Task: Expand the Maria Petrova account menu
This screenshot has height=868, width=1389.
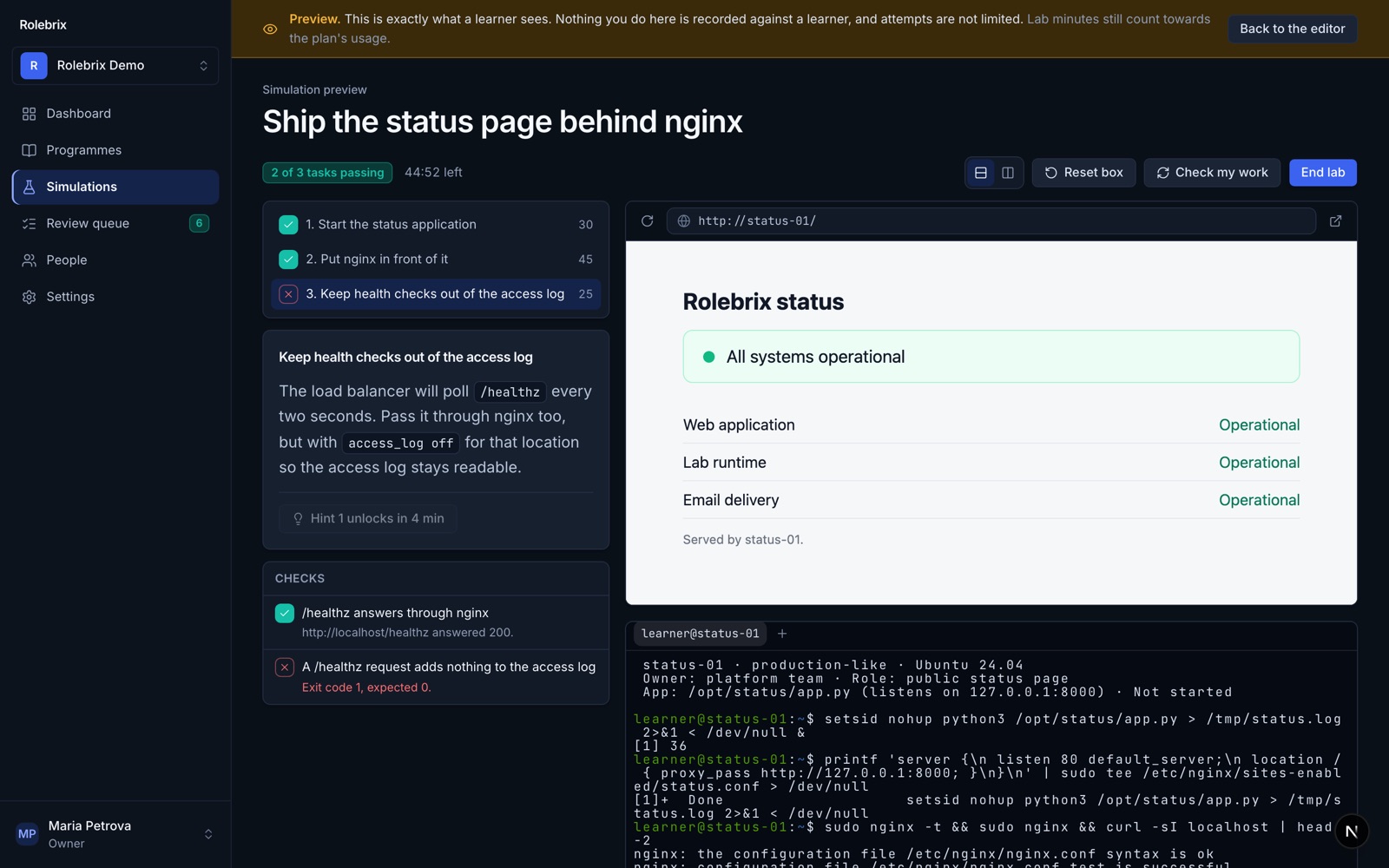Action: pos(115,834)
